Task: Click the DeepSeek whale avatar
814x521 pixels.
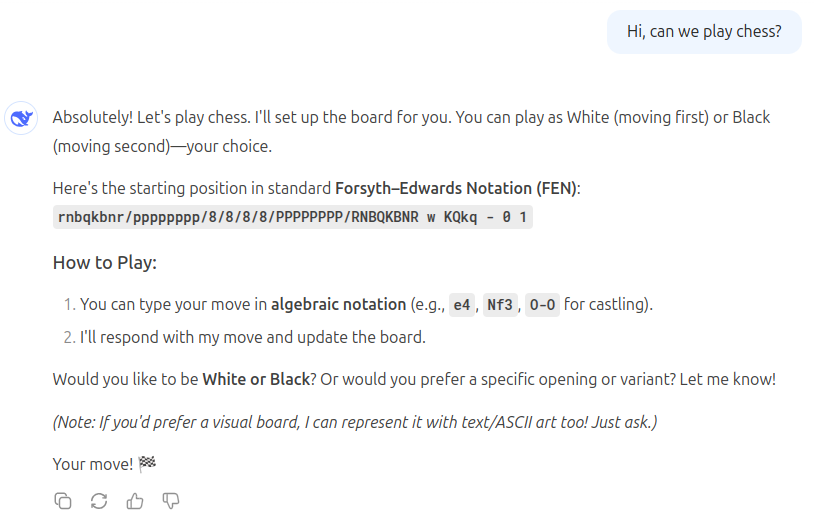Action: click(x=21, y=118)
